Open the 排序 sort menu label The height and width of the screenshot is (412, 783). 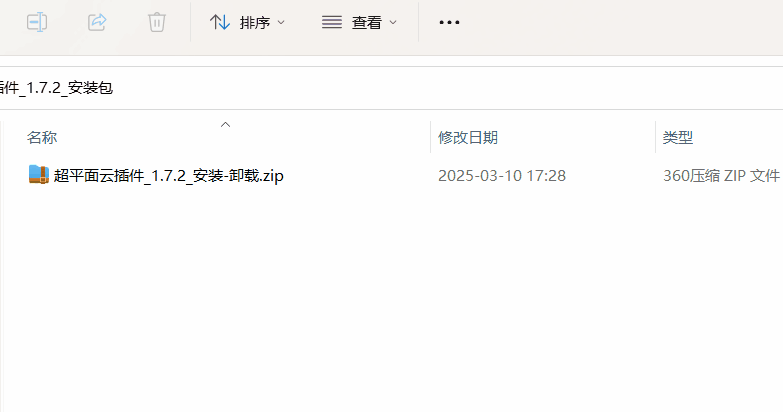pyautogui.click(x=255, y=22)
